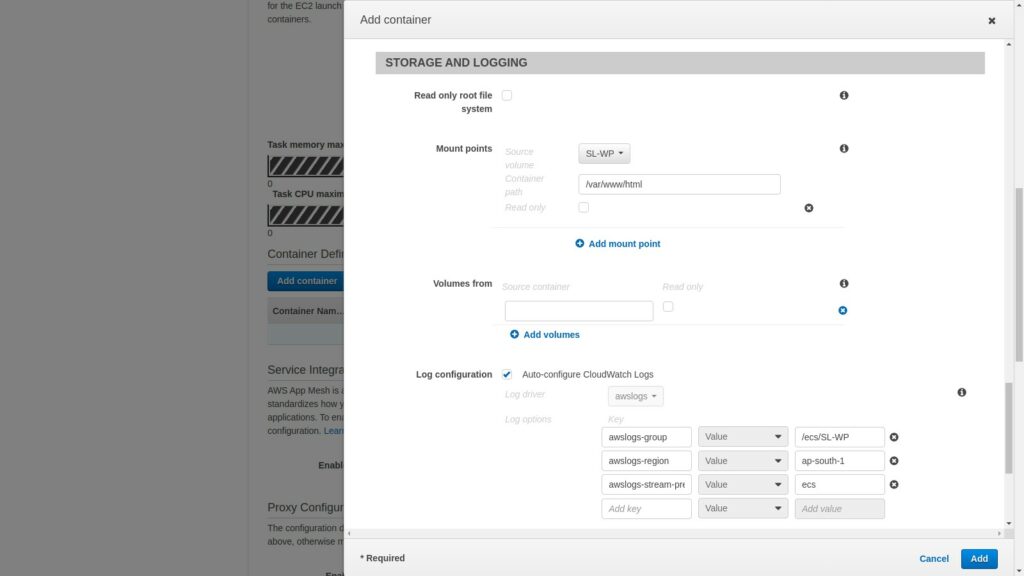Open Value dropdown for awslogs-region
The image size is (1024, 576).
743,461
